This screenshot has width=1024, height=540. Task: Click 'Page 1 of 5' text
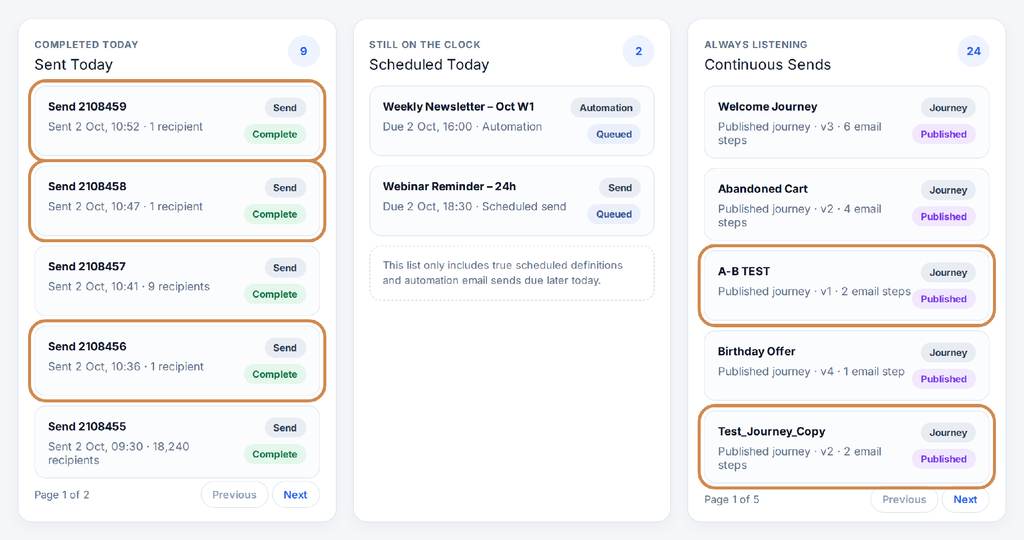click(x=731, y=500)
